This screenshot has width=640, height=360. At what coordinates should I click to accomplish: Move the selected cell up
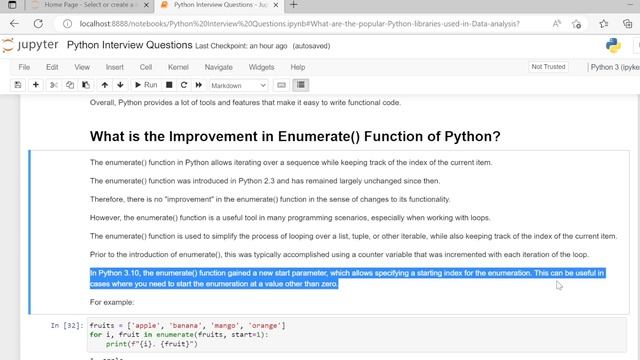(104, 85)
